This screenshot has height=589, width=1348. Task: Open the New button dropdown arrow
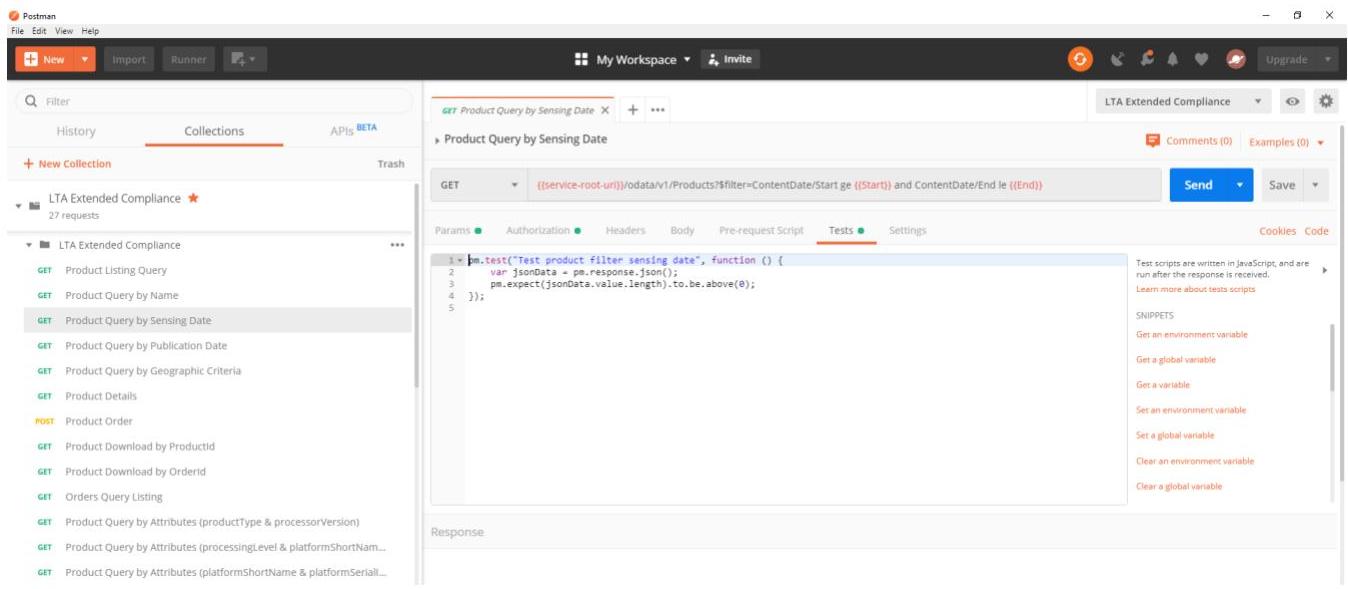(x=84, y=60)
